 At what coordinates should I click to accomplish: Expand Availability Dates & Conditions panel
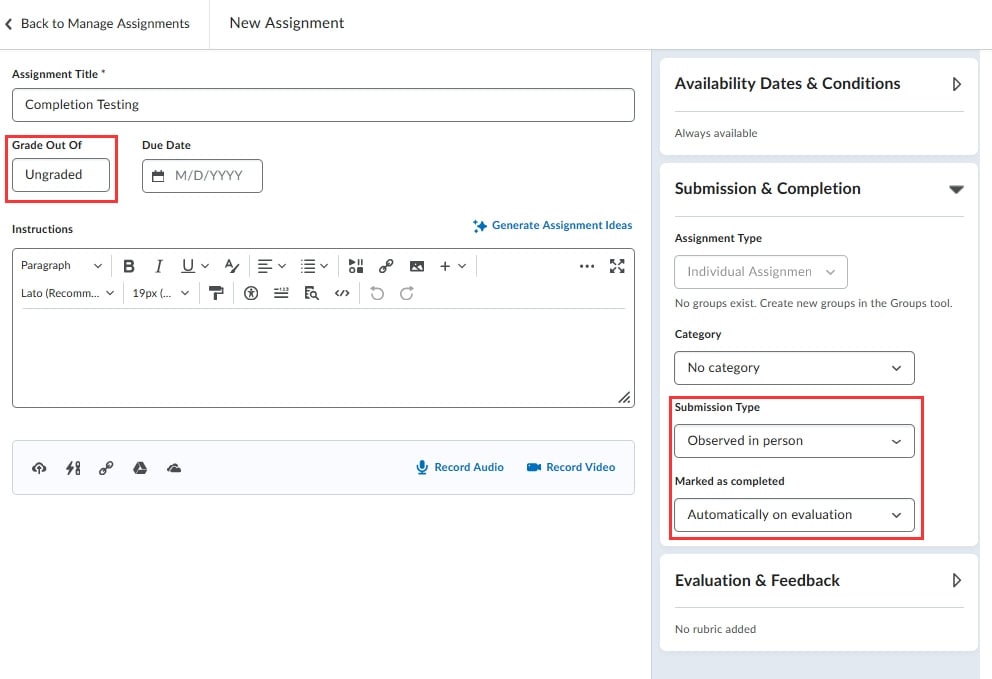(957, 84)
